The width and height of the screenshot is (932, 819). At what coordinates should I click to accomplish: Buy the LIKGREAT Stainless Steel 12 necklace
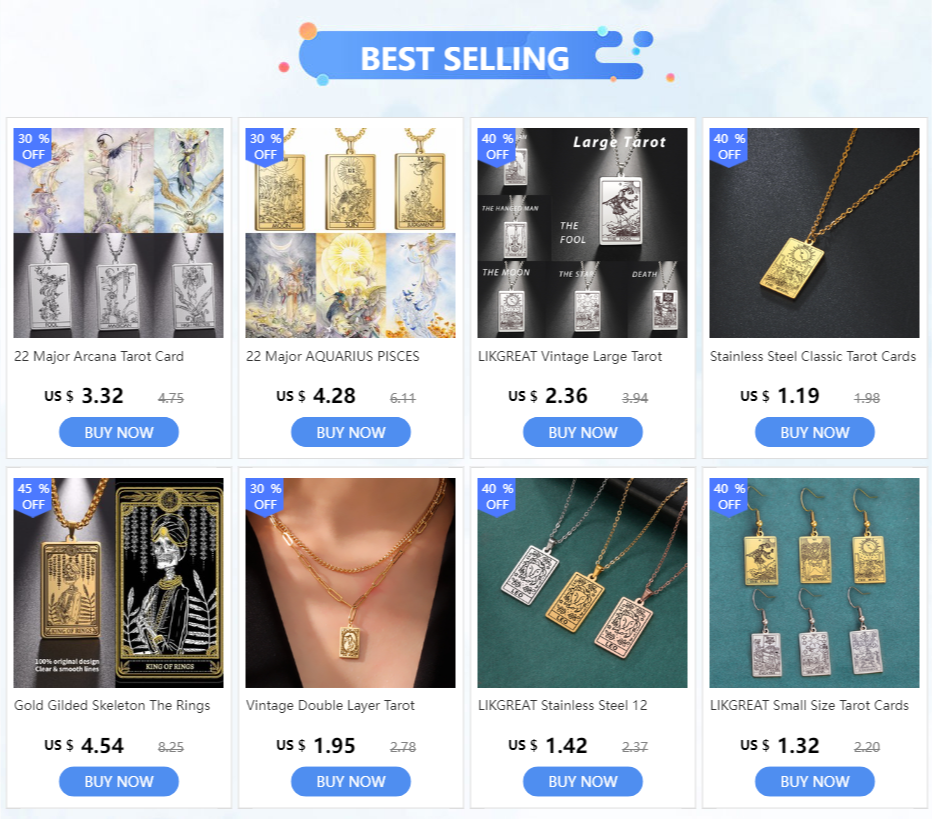tap(582, 781)
